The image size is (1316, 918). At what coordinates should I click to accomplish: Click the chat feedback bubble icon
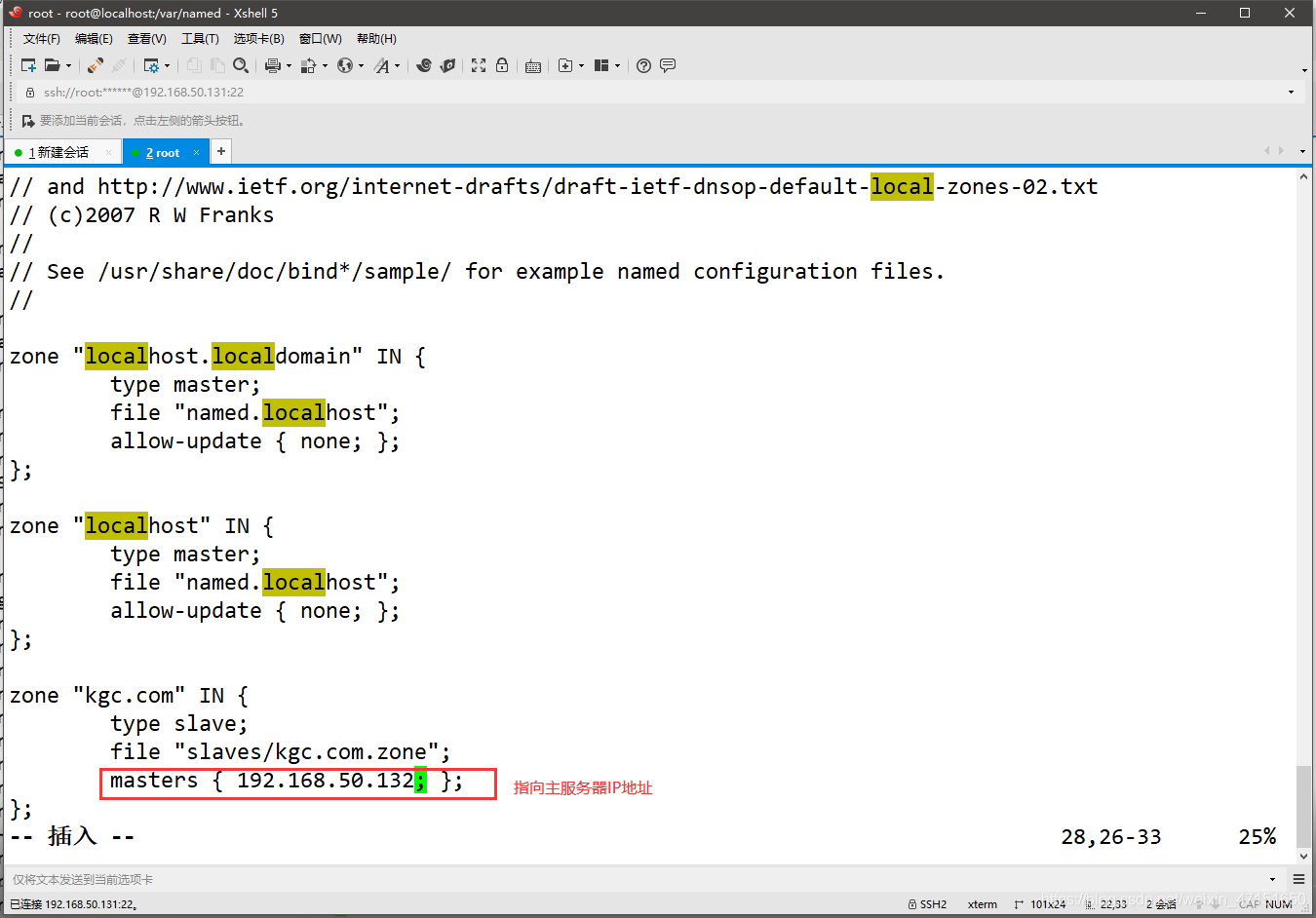[668, 65]
